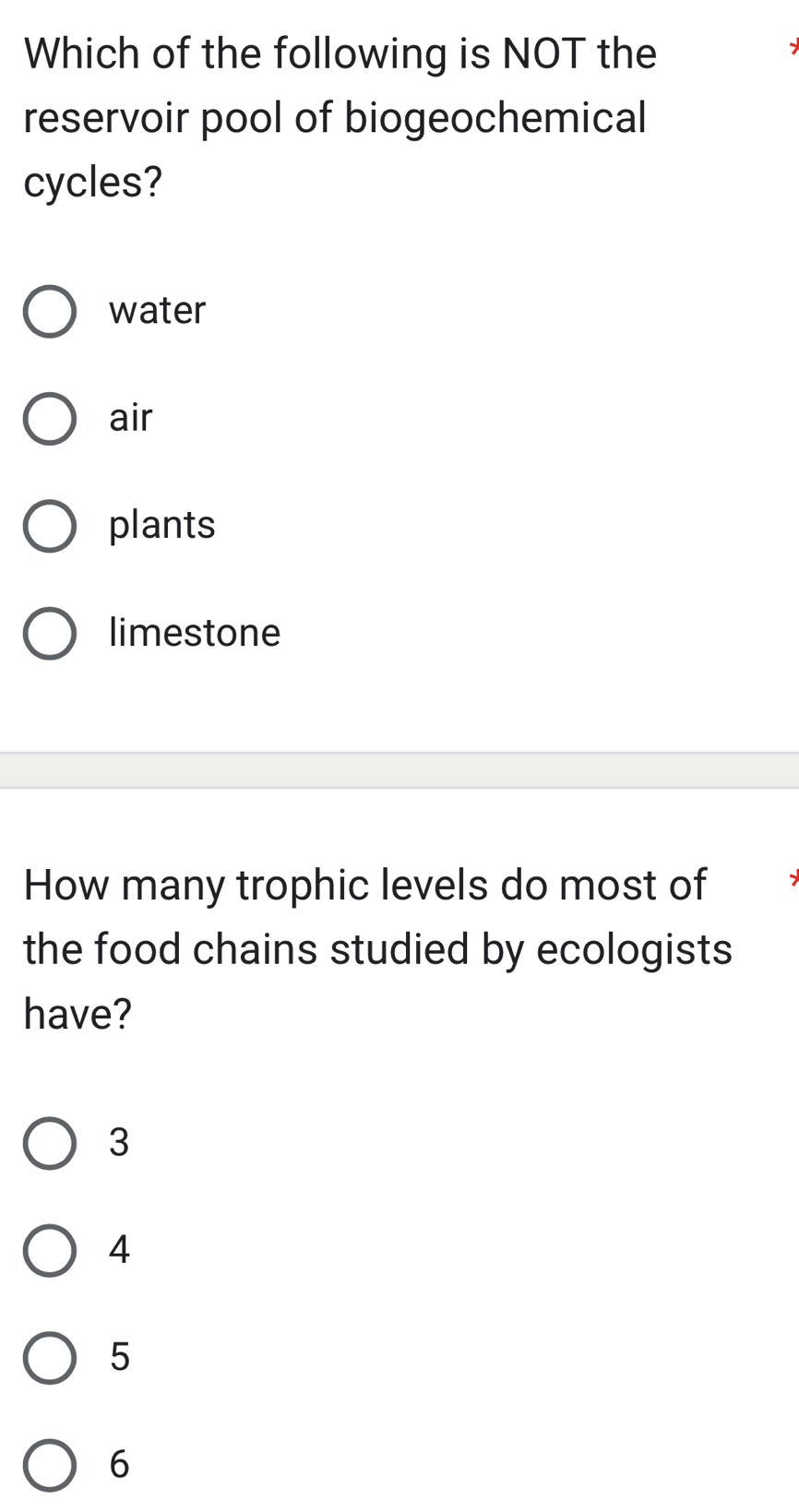Image resolution: width=799 pixels, height=1512 pixels.
Task: Select the radio circle for answer 6
Action: (x=49, y=1465)
